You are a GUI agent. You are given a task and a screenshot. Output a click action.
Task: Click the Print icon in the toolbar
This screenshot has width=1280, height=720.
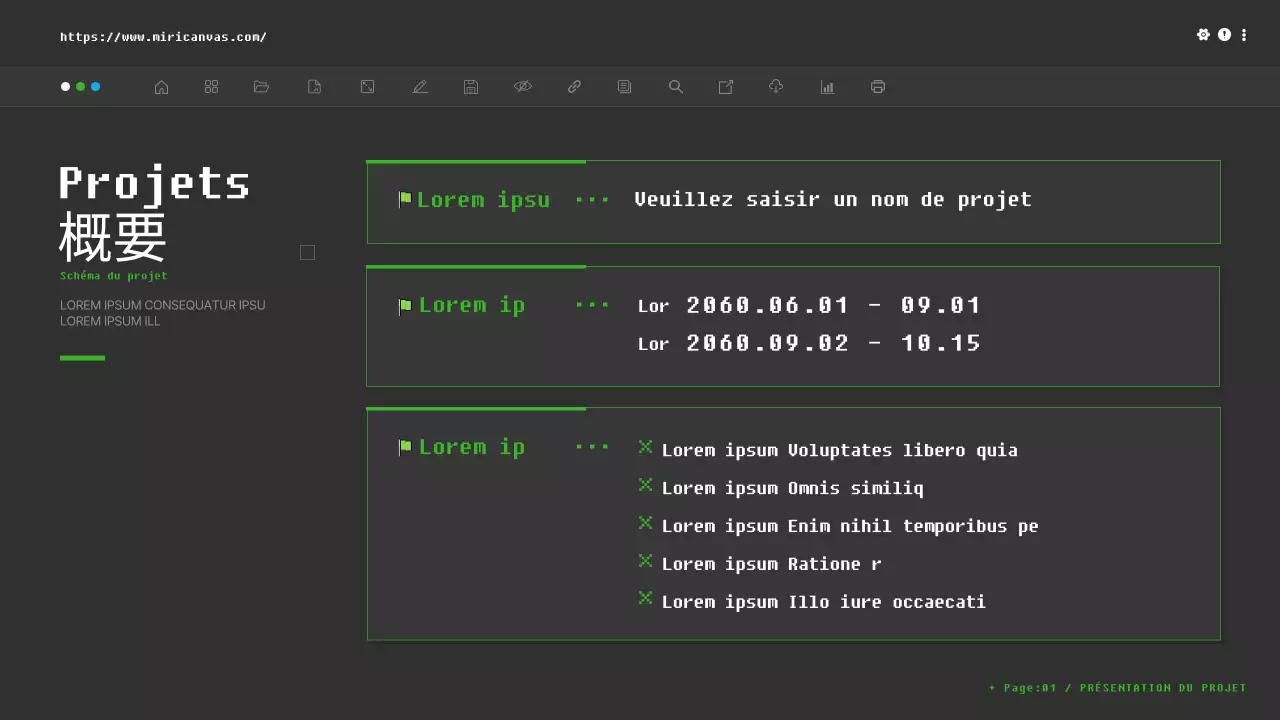pos(877,87)
